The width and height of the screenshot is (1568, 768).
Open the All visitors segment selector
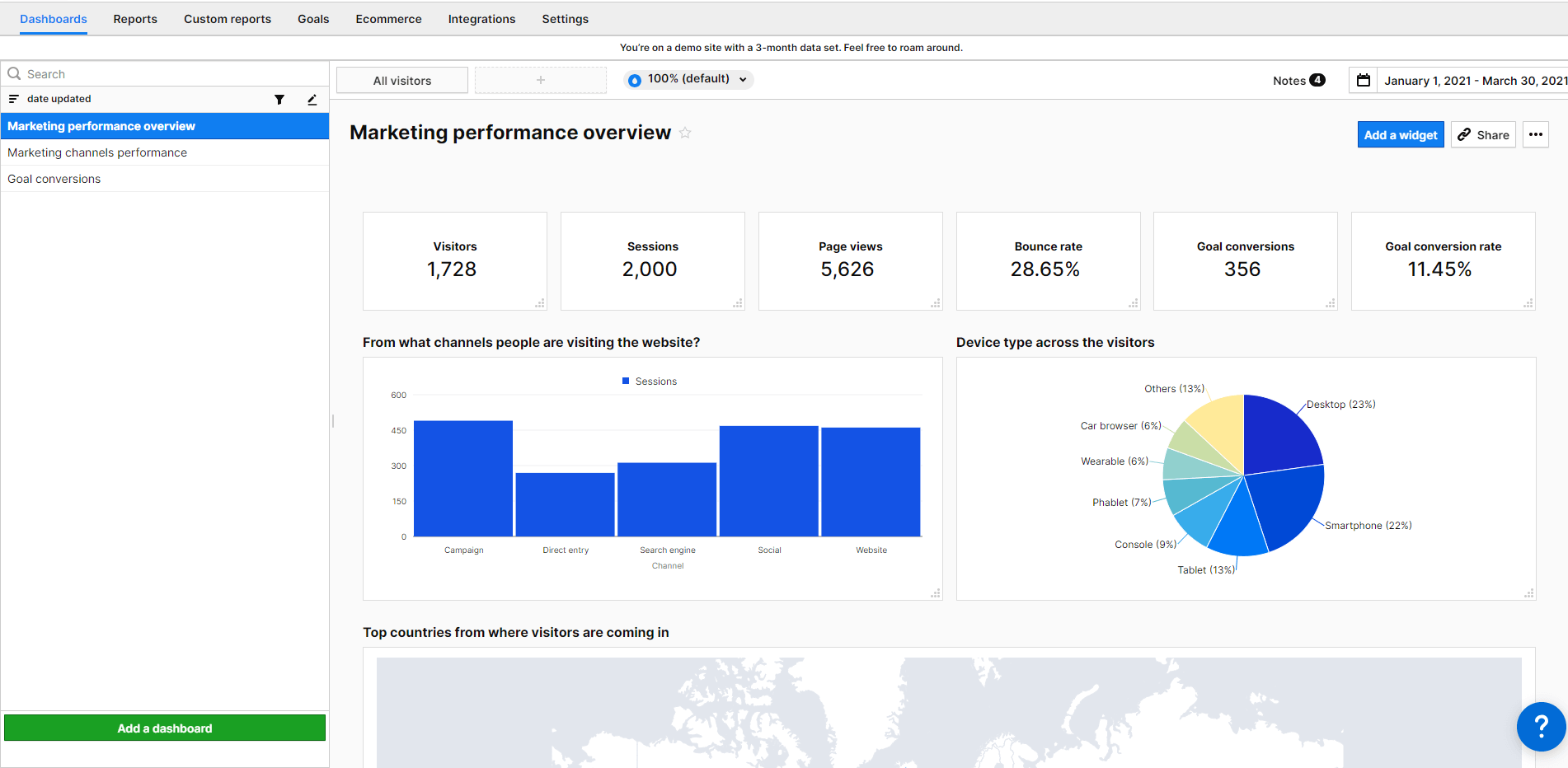pyautogui.click(x=402, y=81)
